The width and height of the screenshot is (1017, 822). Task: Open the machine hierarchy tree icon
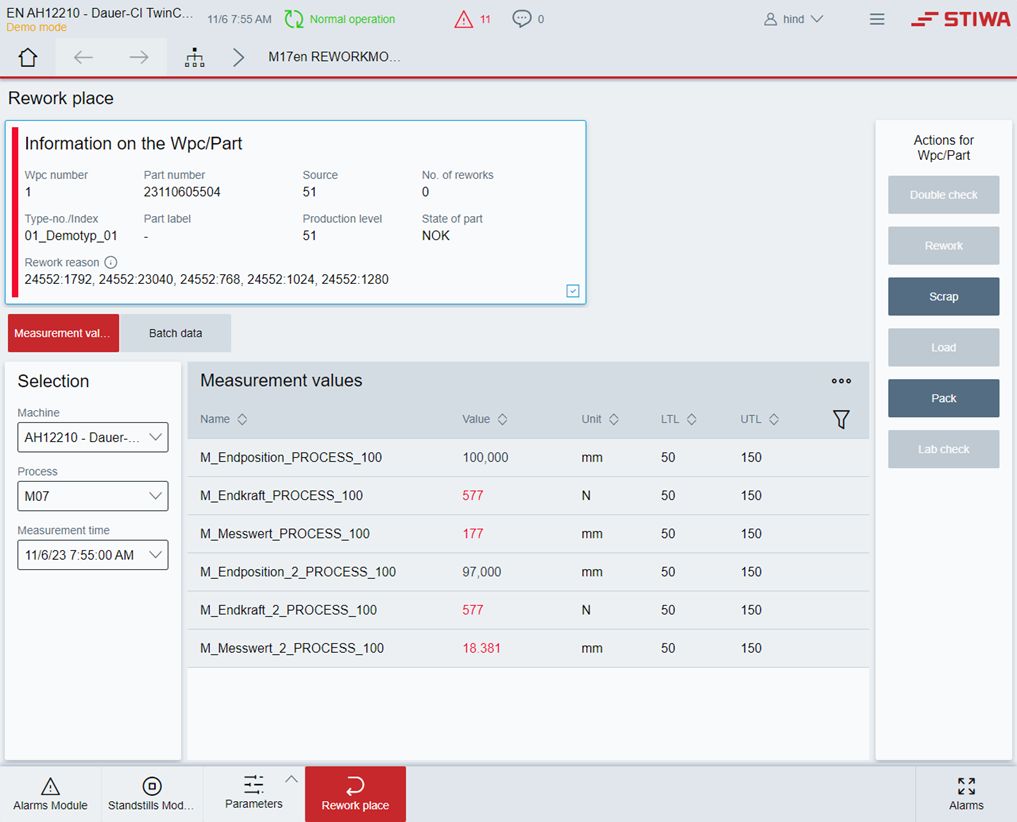(194, 58)
